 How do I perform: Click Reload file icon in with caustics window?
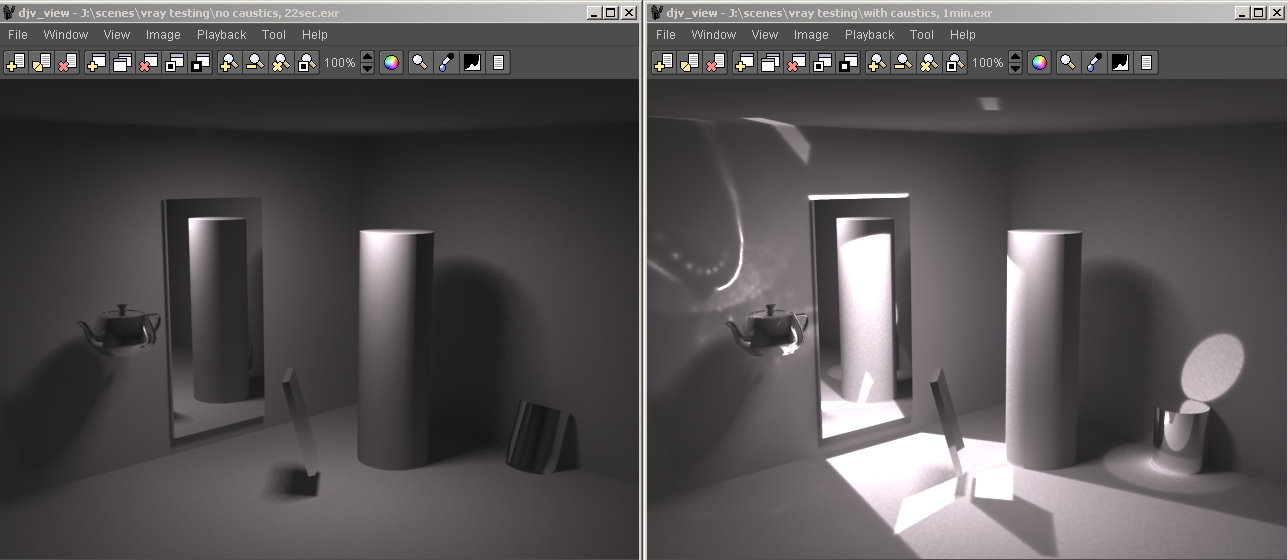click(x=689, y=62)
